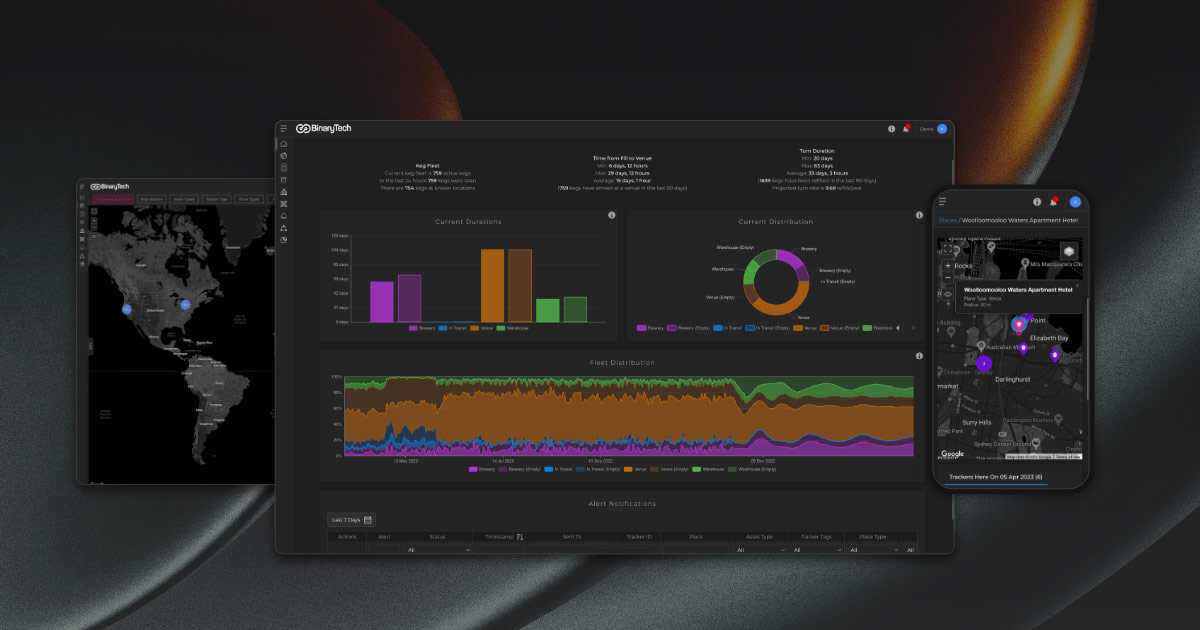Switch map layers on the phone map
The image size is (1200, 630).
click(x=1069, y=251)
